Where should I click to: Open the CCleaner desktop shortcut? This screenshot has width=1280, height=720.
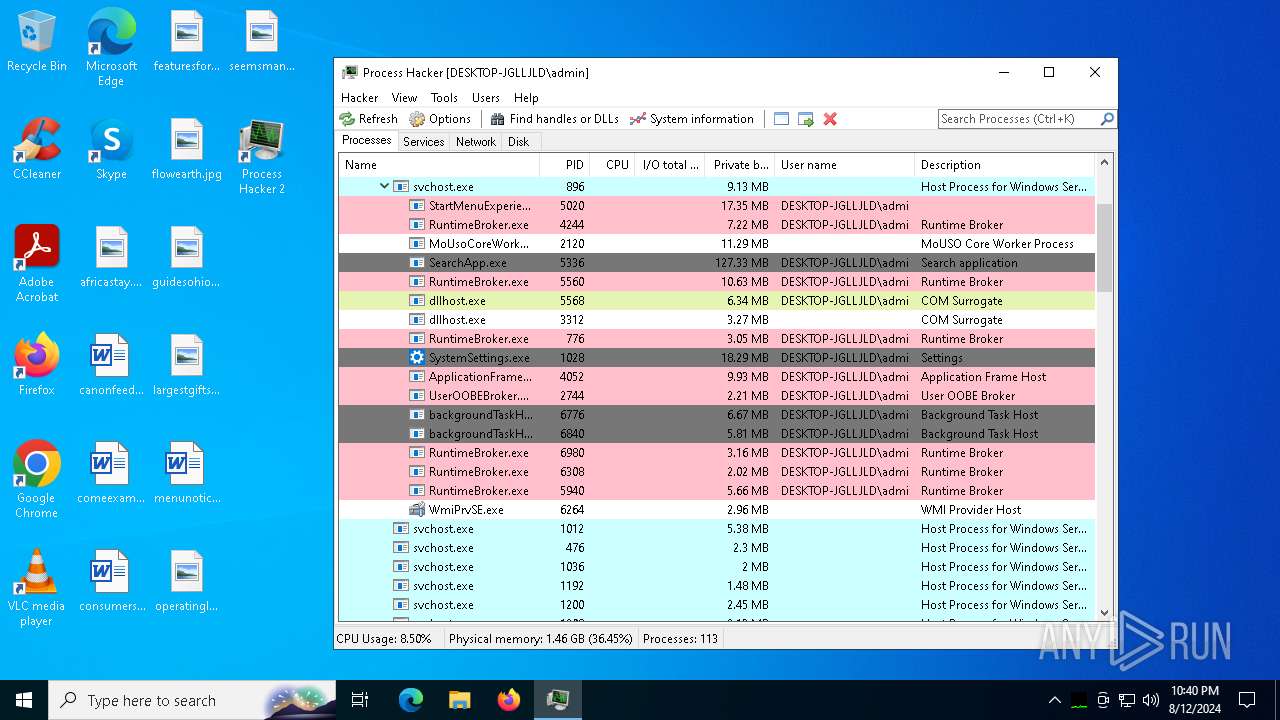(37, 150)
